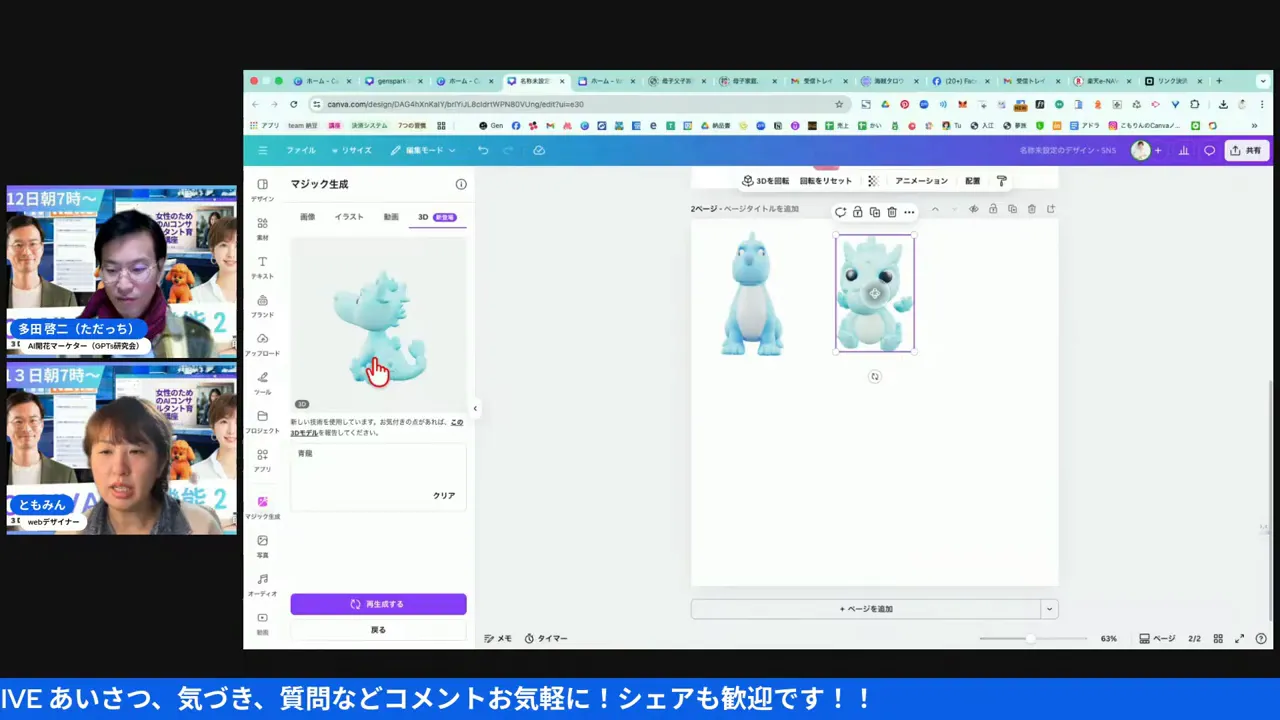The width and height of the screenshot is (1280, 720).
Task: Select the 素材 sidebar icon
Action: coord(262,229)
